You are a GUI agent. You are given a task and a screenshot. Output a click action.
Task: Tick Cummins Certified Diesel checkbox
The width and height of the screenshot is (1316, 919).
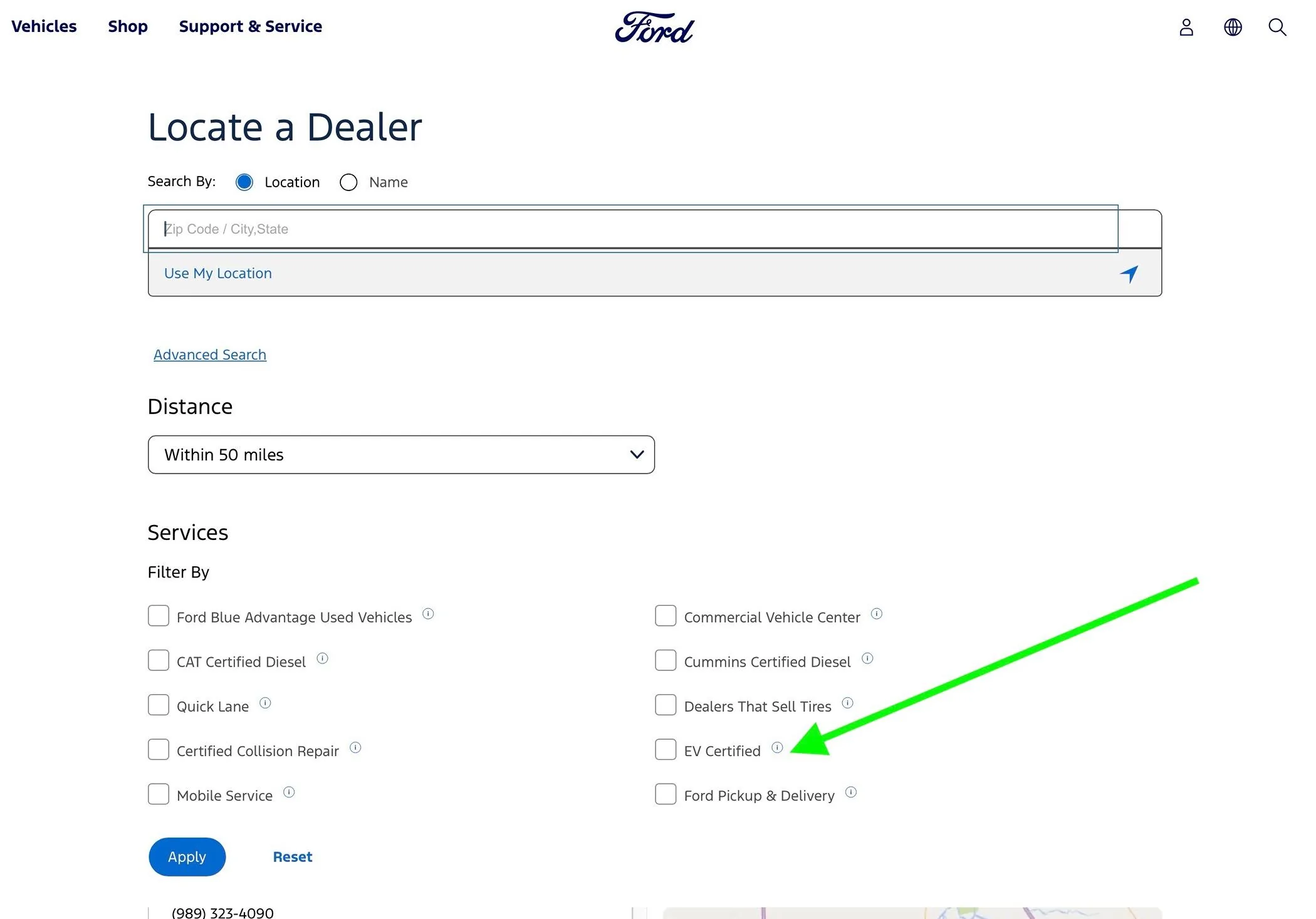click(x=666, y=660)
